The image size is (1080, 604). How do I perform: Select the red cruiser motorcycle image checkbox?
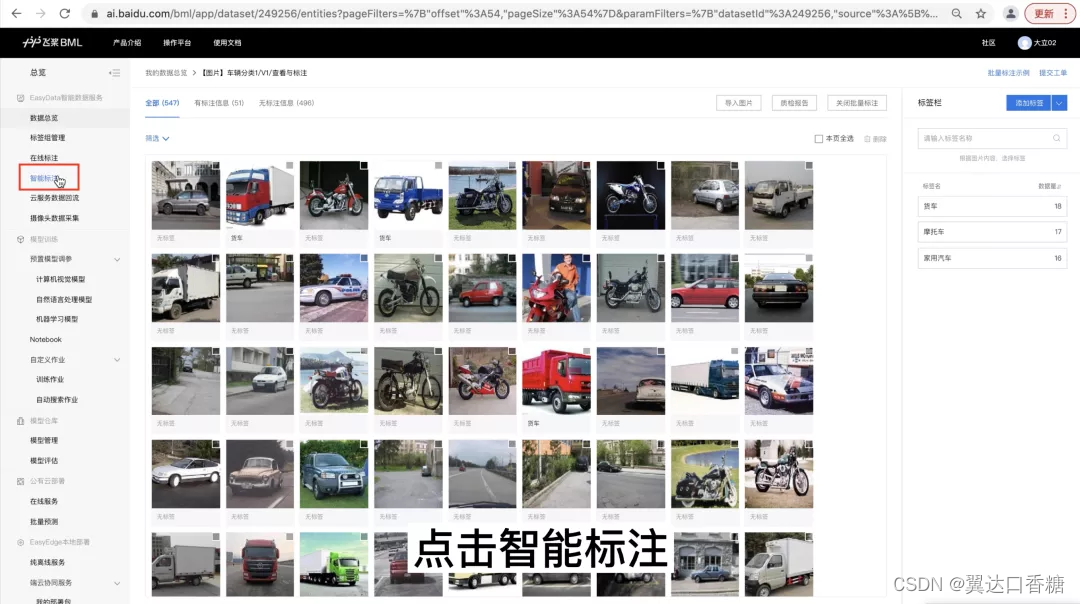(x=364, y=165)
